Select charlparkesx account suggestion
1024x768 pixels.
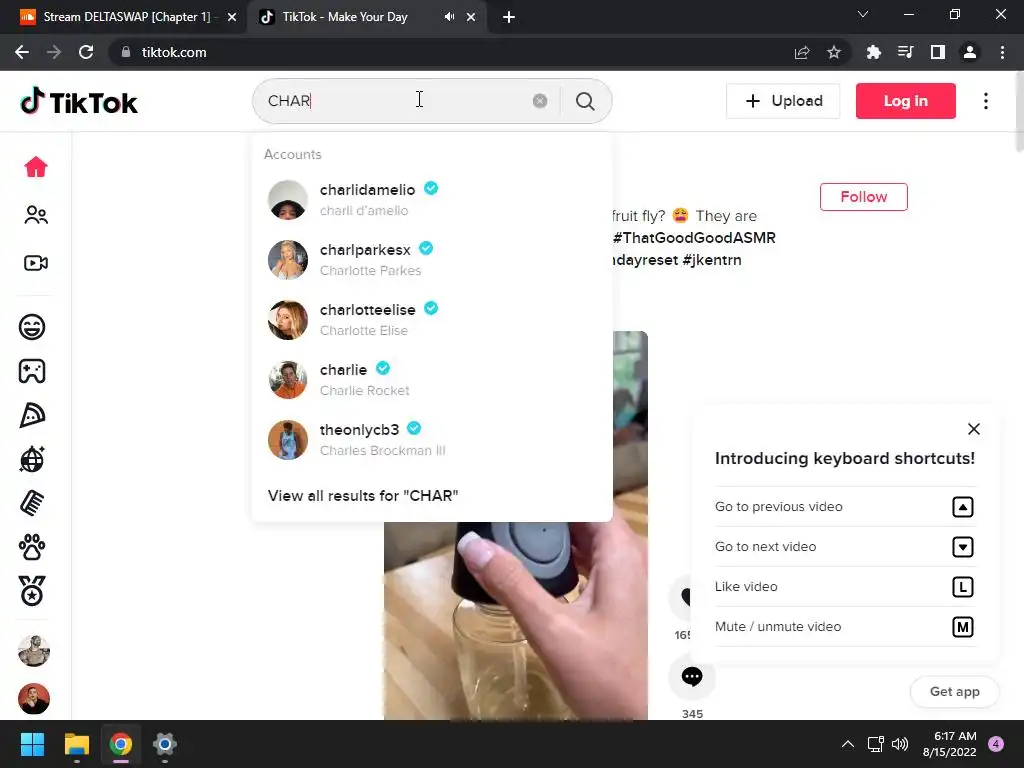(x=432, y=260)
